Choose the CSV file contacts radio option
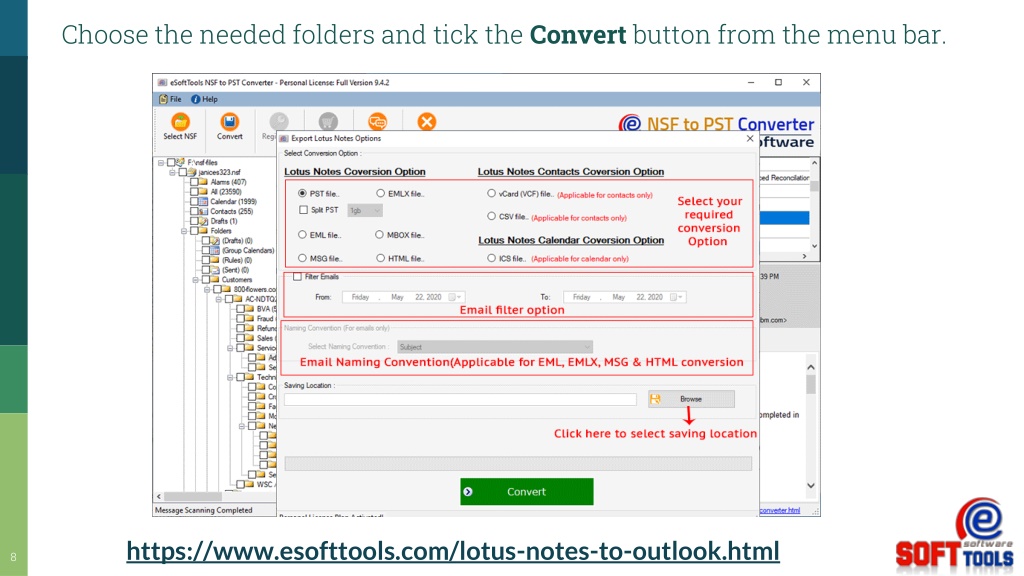Image resolution: width=1024 pixels, height=576 pixels. [491, 216]
